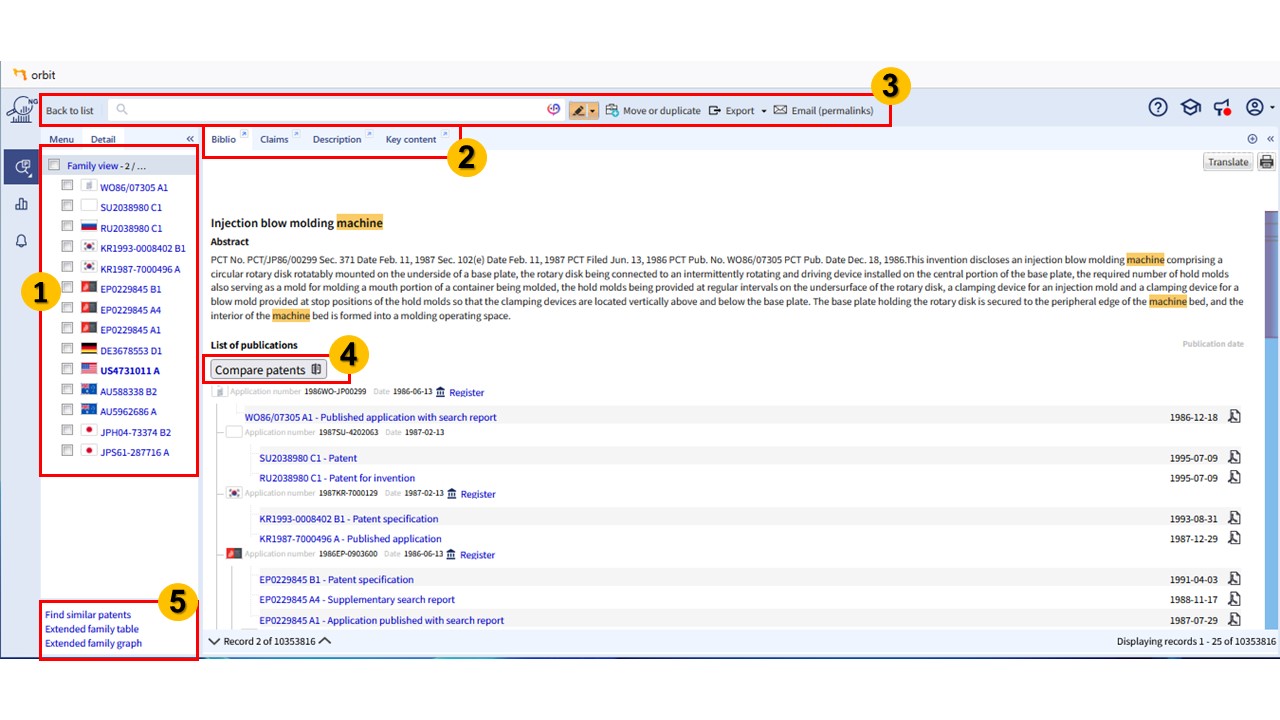Click the help question mark icon

1158,107
